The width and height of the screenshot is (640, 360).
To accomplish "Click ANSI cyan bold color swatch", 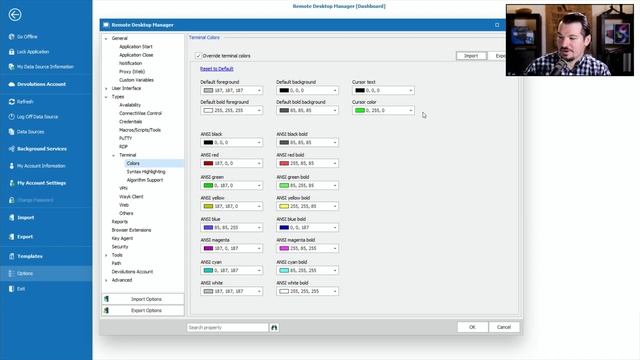I will (x=284, y=271).
